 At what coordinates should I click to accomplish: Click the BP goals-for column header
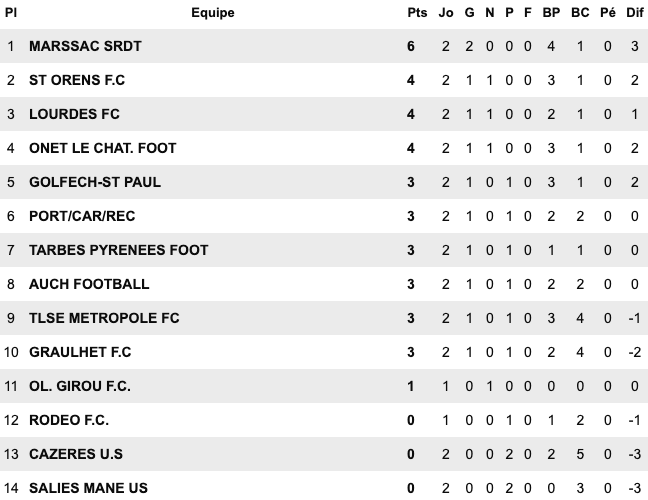point(551,13)
